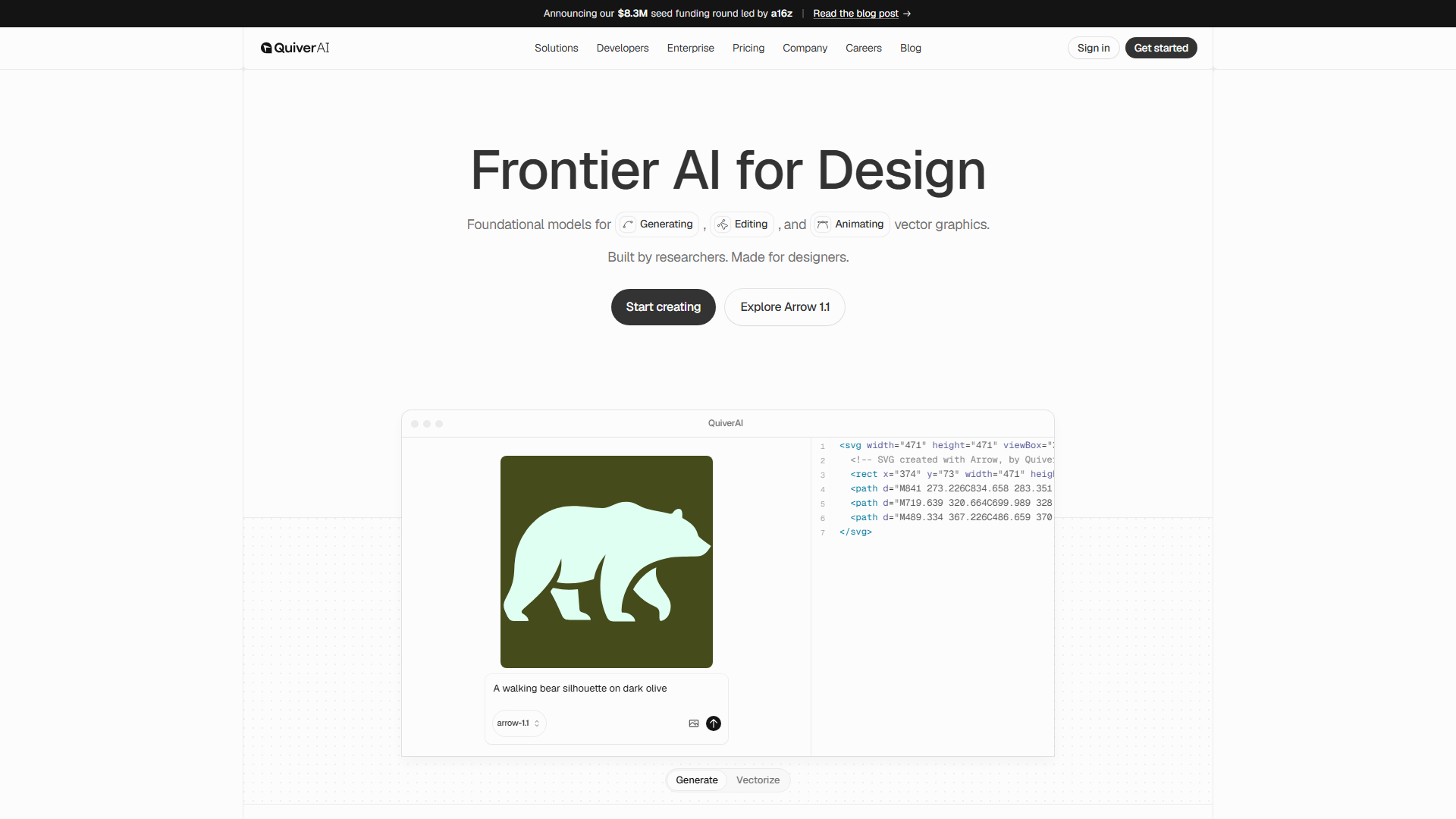This screenshot has width=1456, height=819.
Task: Click the QuiverAI window title text
Action: [726, 423]
